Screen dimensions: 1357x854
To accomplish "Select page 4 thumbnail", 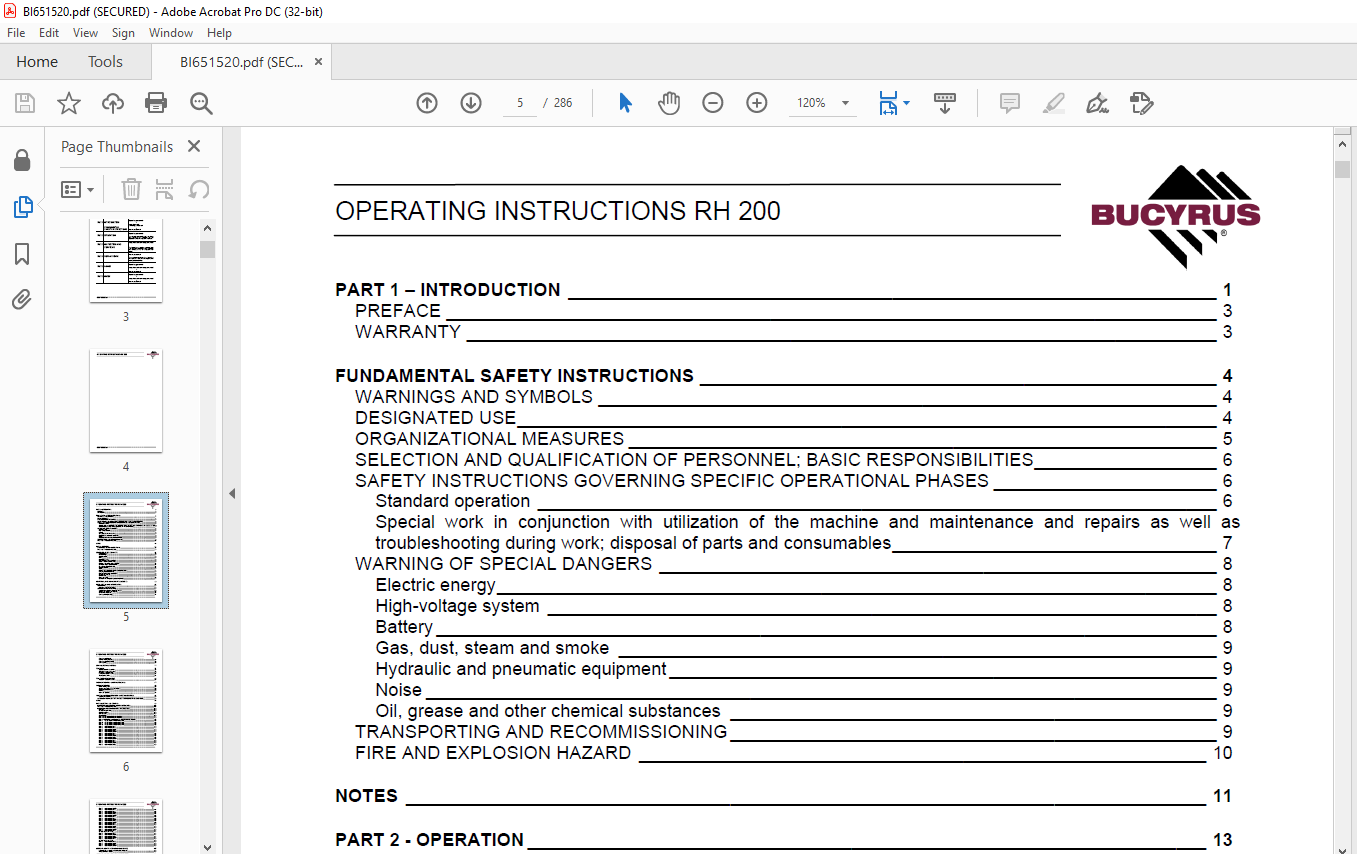I will click(126, 401).
